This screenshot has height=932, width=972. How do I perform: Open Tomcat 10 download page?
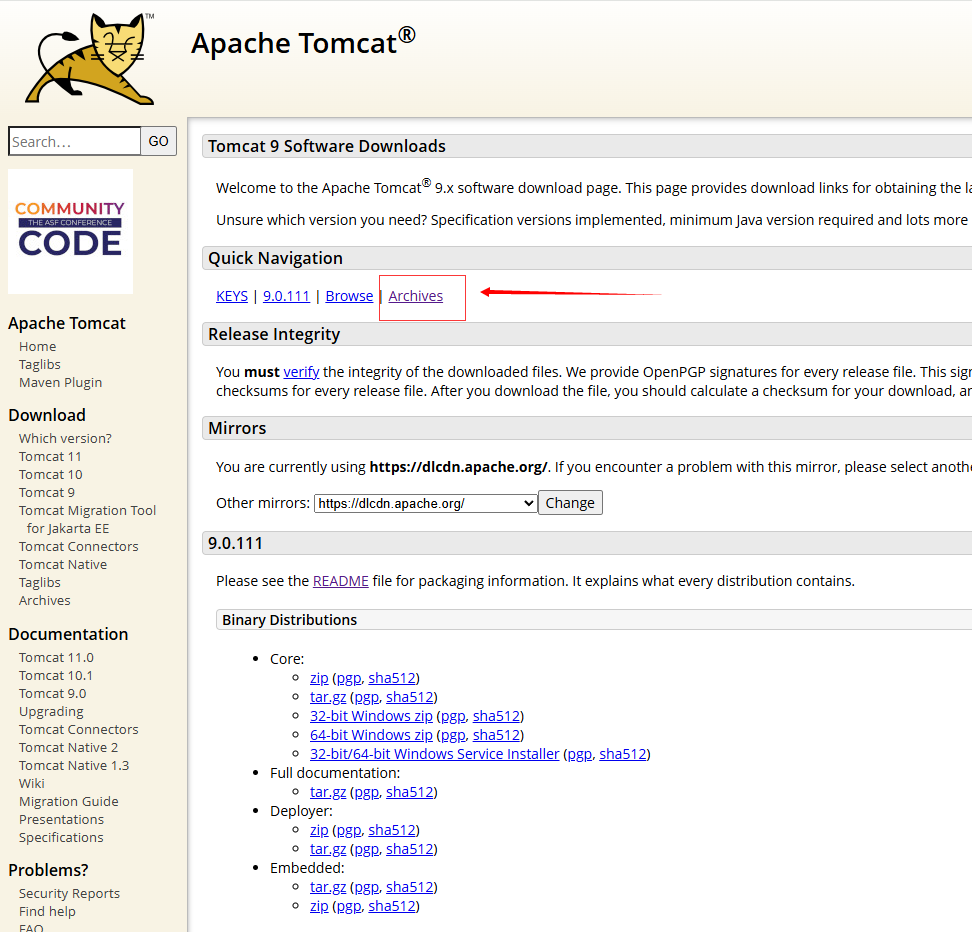pyautogui.click(x=51, y=474)
